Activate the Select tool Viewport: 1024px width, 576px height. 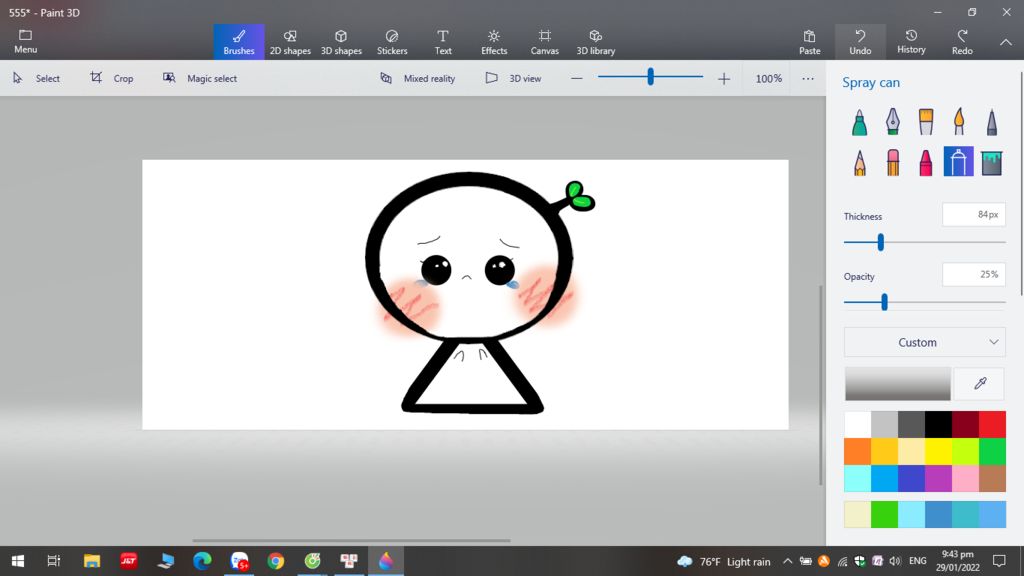[x=36, y=78]
